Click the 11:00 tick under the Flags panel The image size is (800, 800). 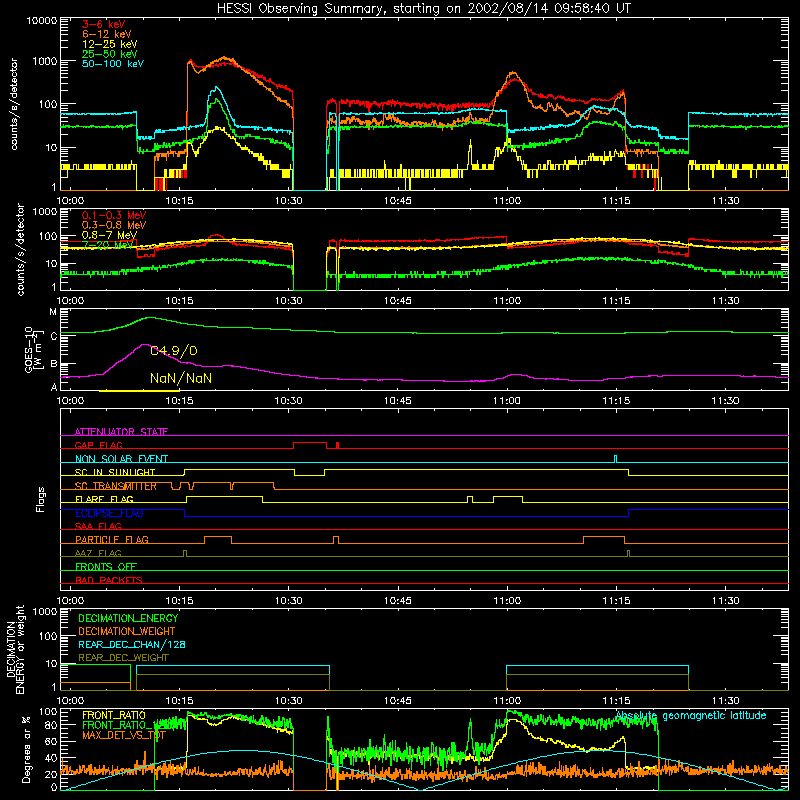(x=507, y=601)
